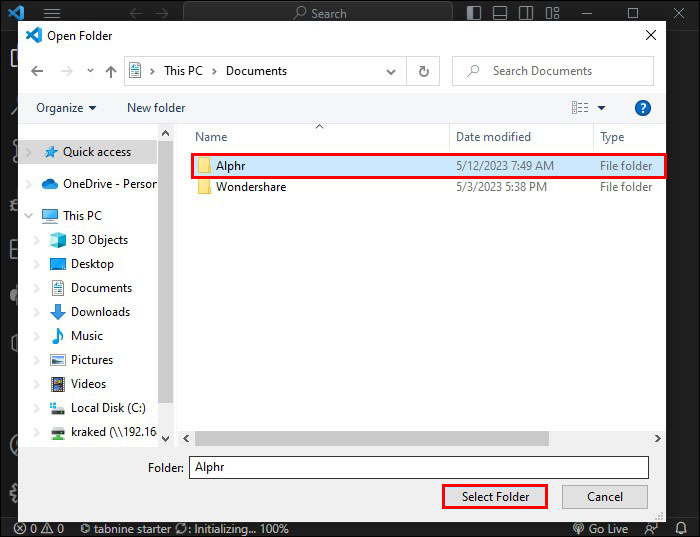
Task: Click file list scroll right arrow
Action: [x=657, y=438]
